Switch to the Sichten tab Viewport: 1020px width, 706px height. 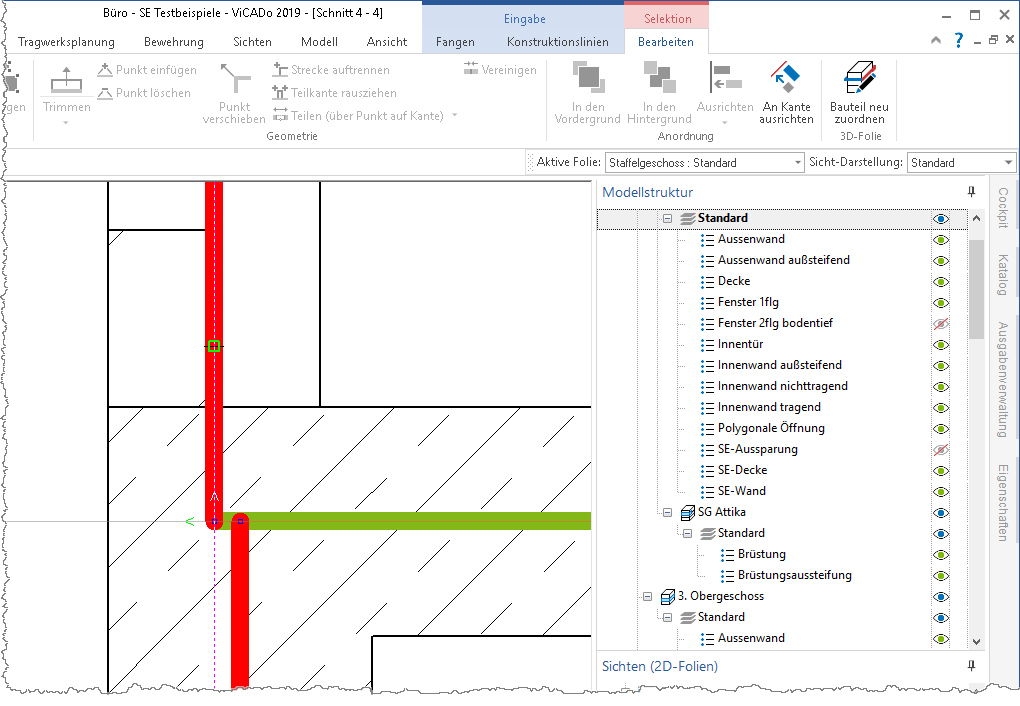252,42
